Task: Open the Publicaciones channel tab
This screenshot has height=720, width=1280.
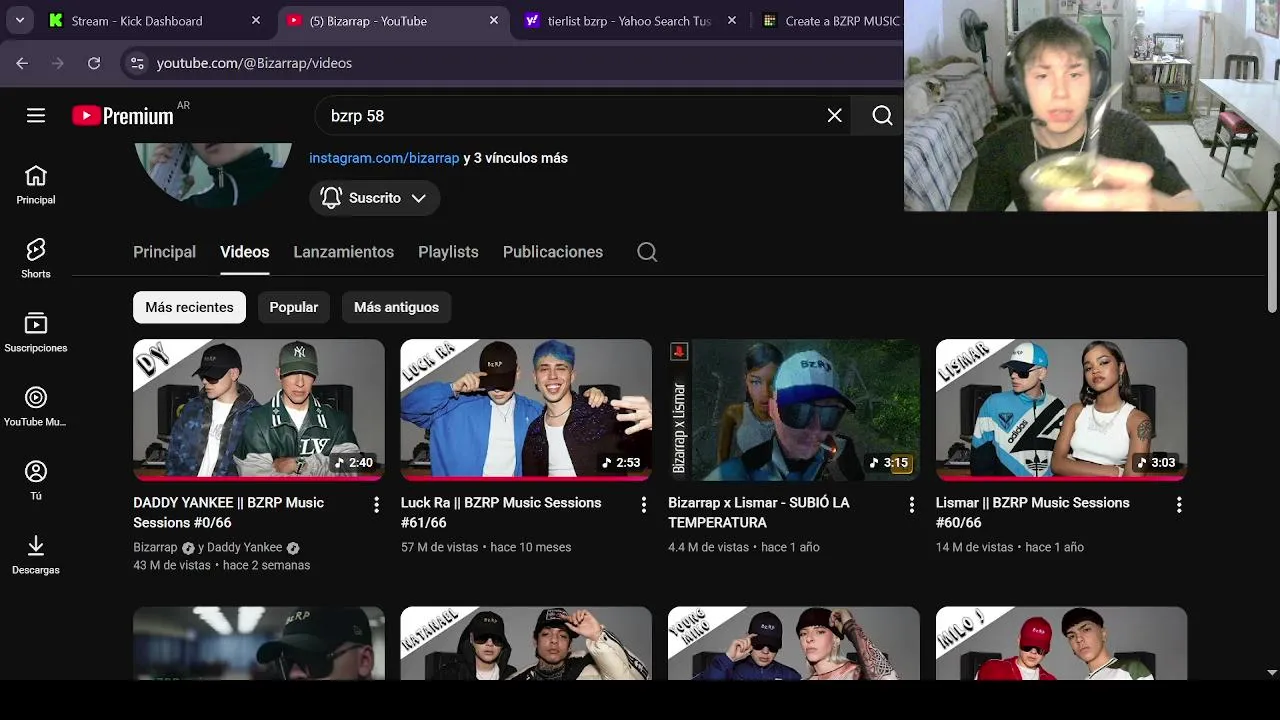Action: pyautogui.click(x=553, y=252)
